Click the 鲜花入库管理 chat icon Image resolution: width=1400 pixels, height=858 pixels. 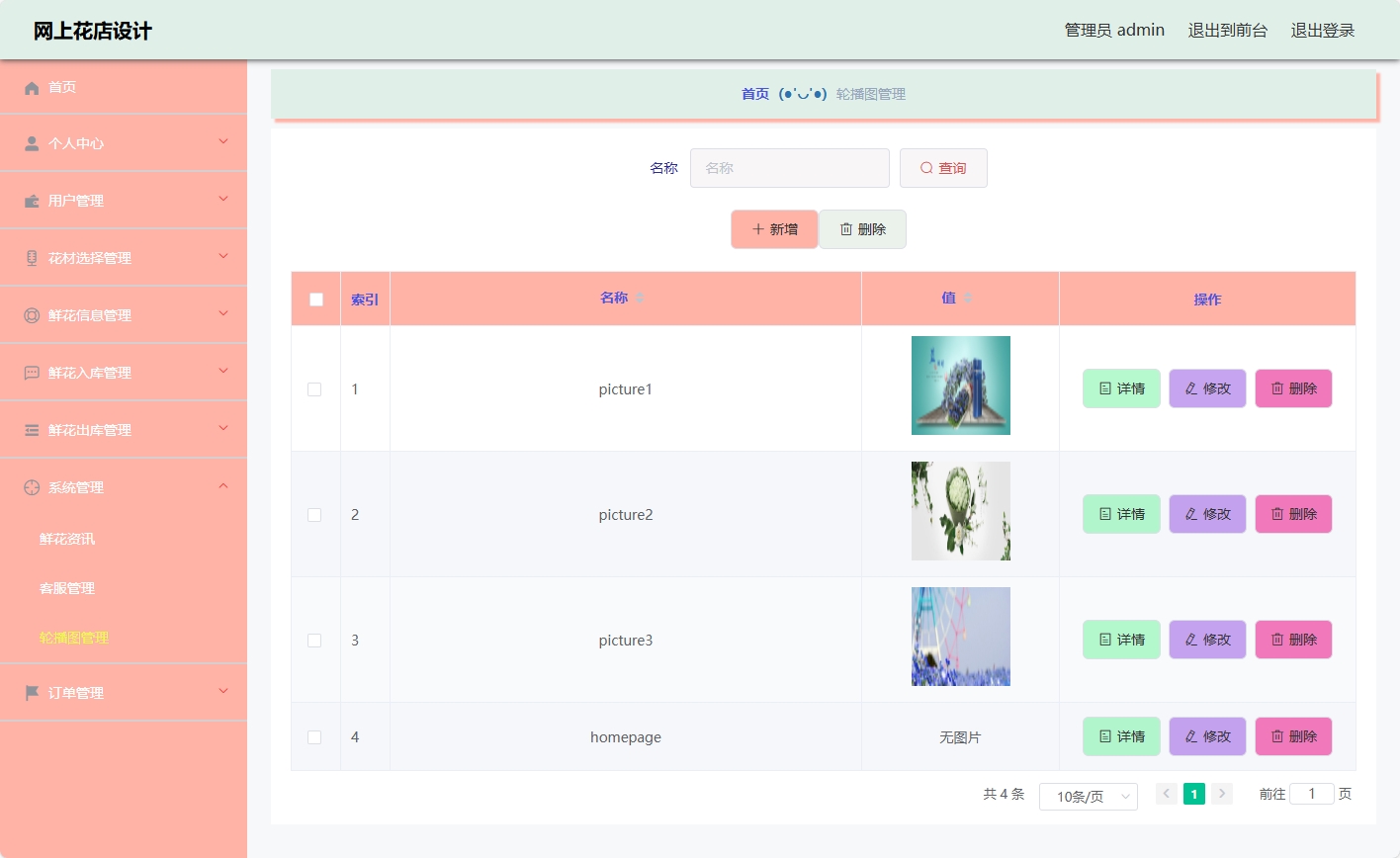coord(32,372)
